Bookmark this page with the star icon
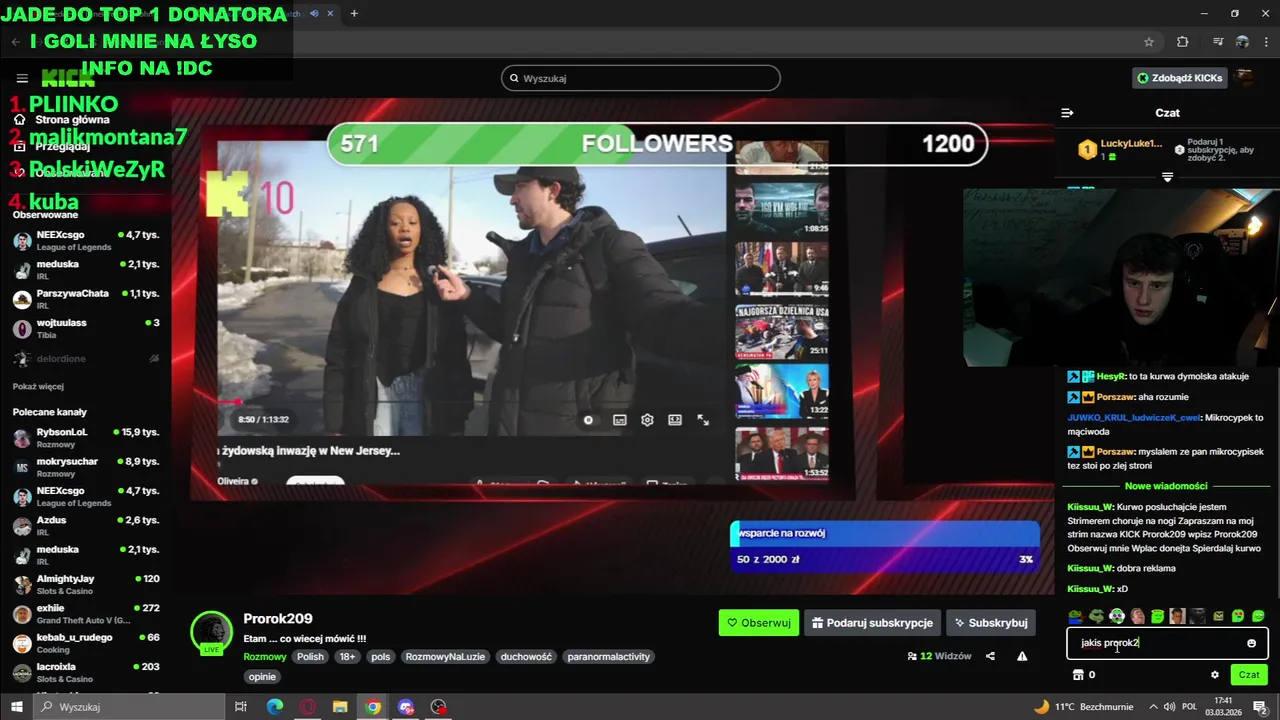1280x720 pixels. 1149,42
